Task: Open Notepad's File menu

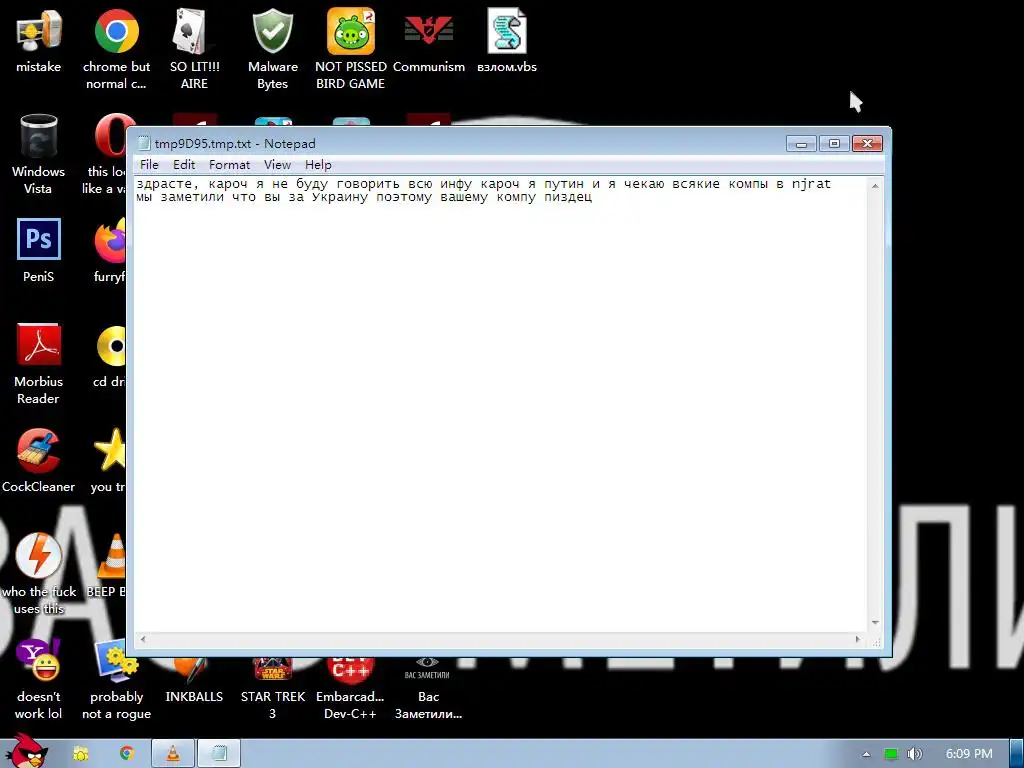Action: pos(149,165)
